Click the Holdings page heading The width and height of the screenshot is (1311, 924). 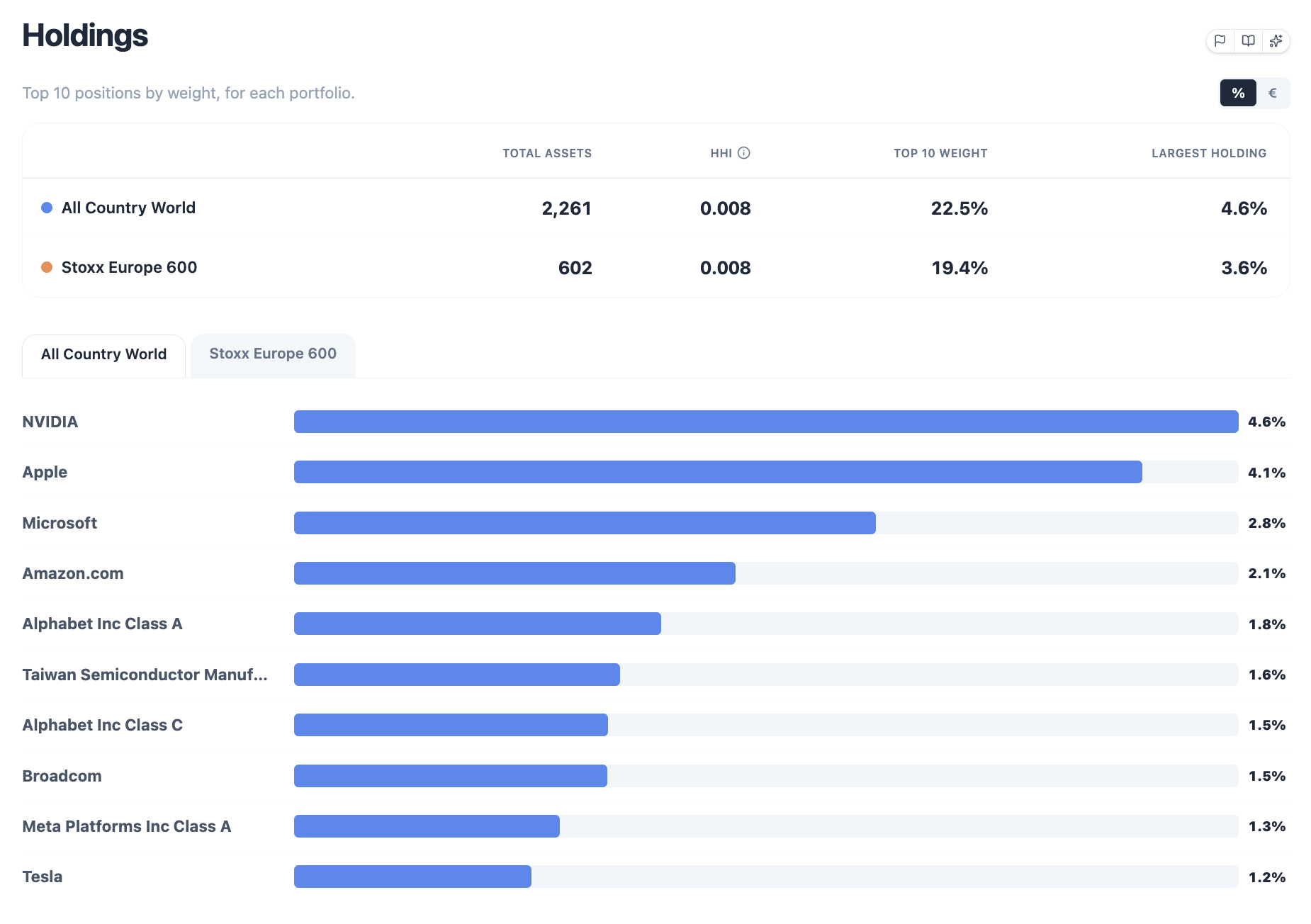point(85,35)
